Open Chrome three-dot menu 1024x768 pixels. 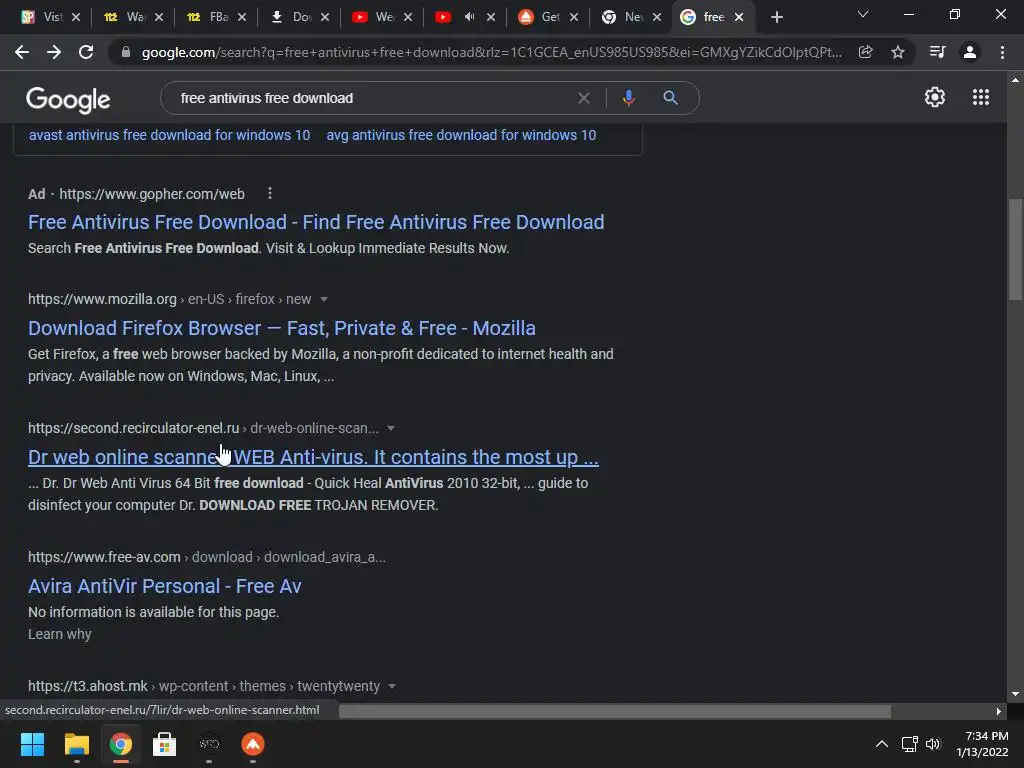1002,52
